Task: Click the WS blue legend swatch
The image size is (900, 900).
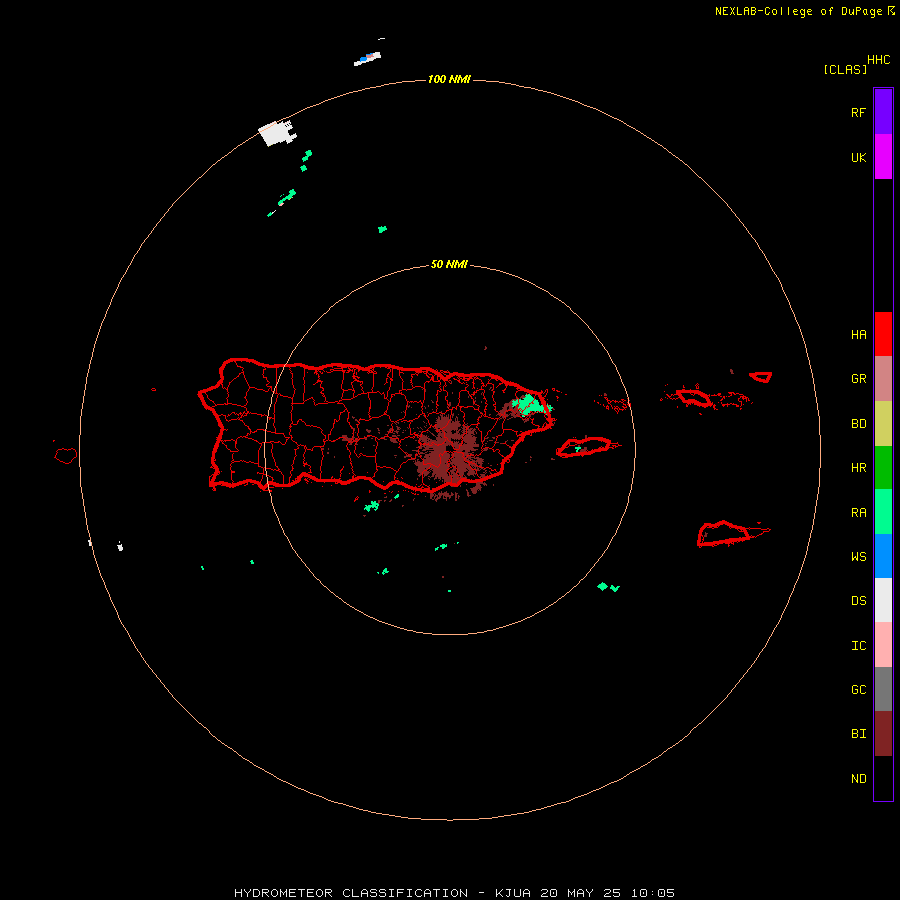Action: tap(883, 556)
